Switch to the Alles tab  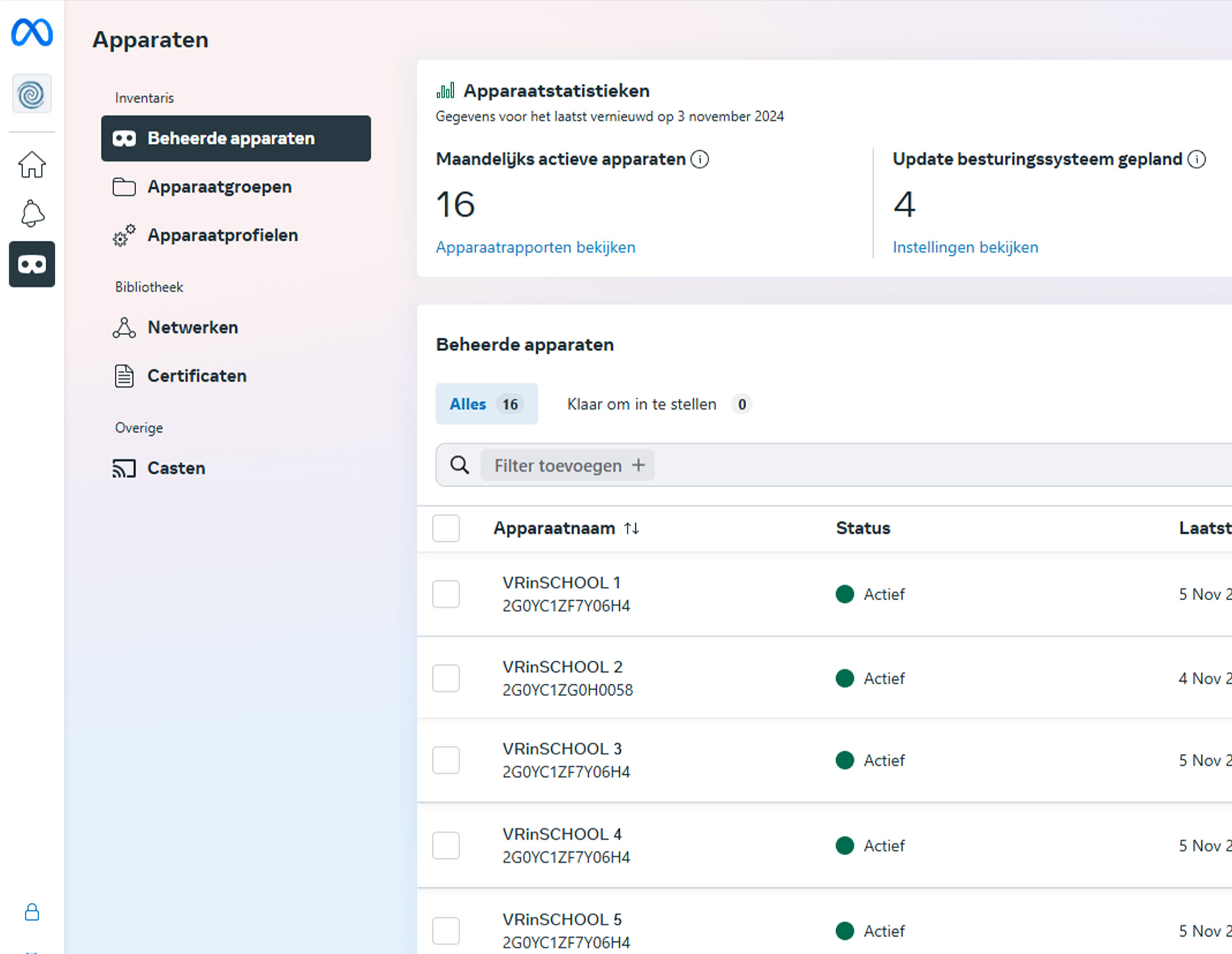coord(486,404)
